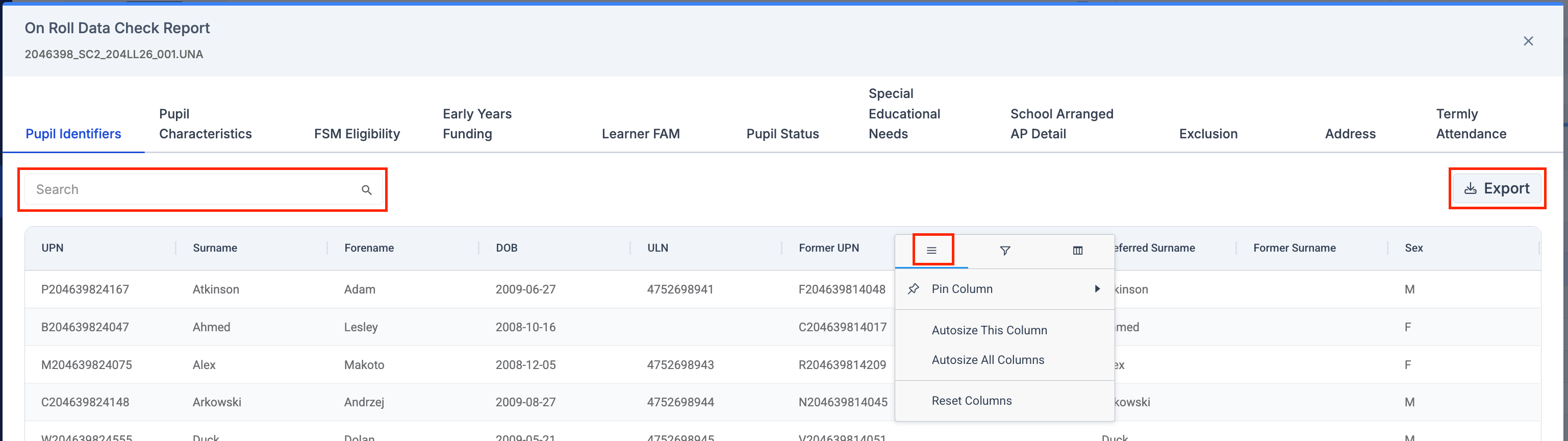Sort by the Sex column header
Viewport: 1568px width, 441px height.
pyautogui.click(x=1413, y=248)
